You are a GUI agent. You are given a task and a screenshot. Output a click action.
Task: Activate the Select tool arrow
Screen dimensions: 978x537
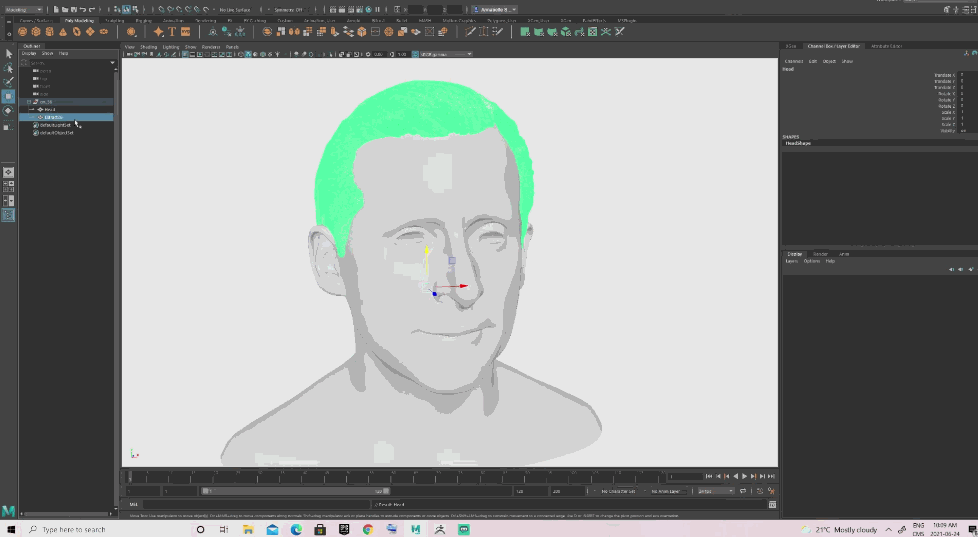9,54
